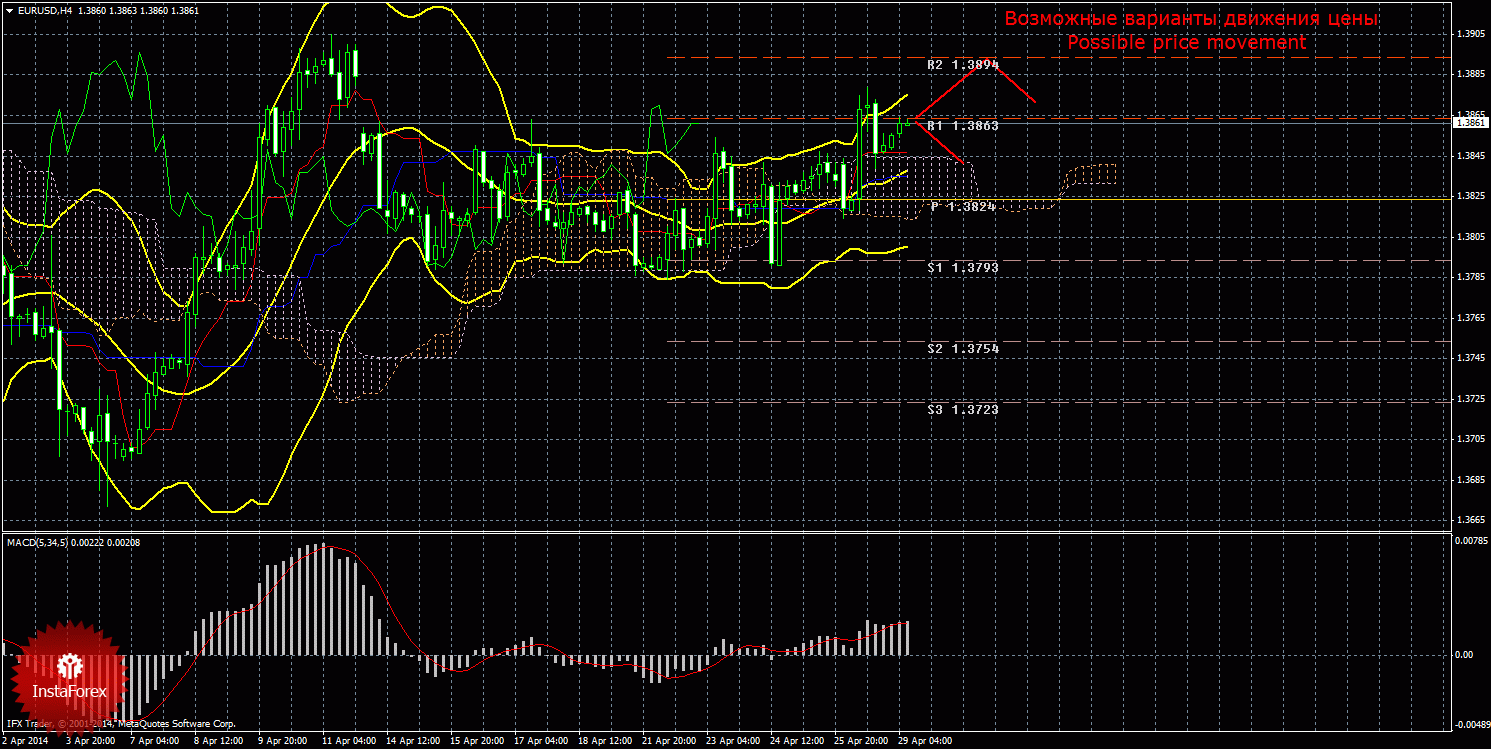Click the EURUSD,H4 chart title
The width and height of the screenshot is (1491, 749).
pyautogui.click(x=39, y=9)
